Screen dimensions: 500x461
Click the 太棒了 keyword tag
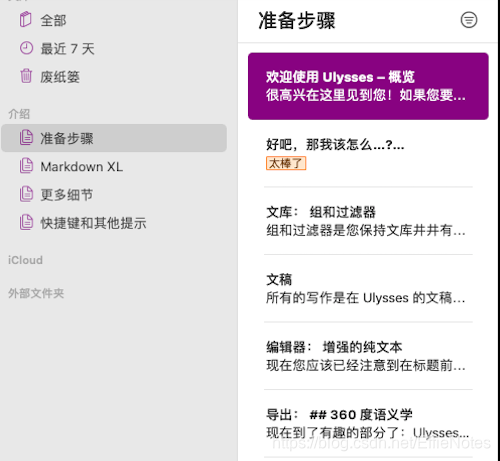coord(286,163)
